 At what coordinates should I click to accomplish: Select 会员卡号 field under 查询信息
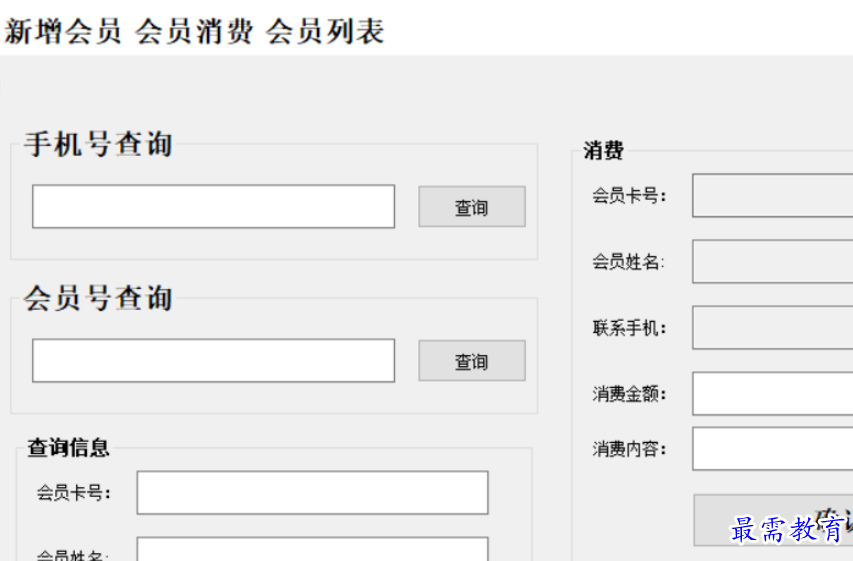(312, 493)
